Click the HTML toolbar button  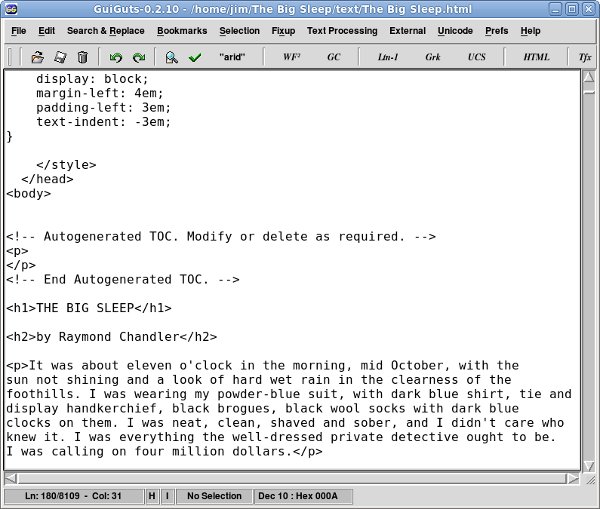tap(536, 57)
